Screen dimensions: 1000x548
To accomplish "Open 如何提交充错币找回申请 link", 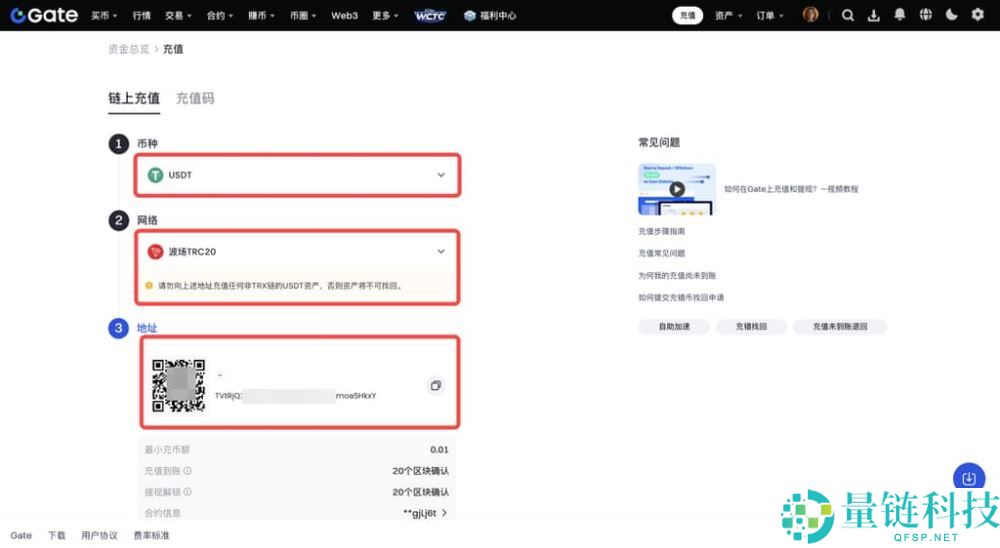I will click(681, 297).
